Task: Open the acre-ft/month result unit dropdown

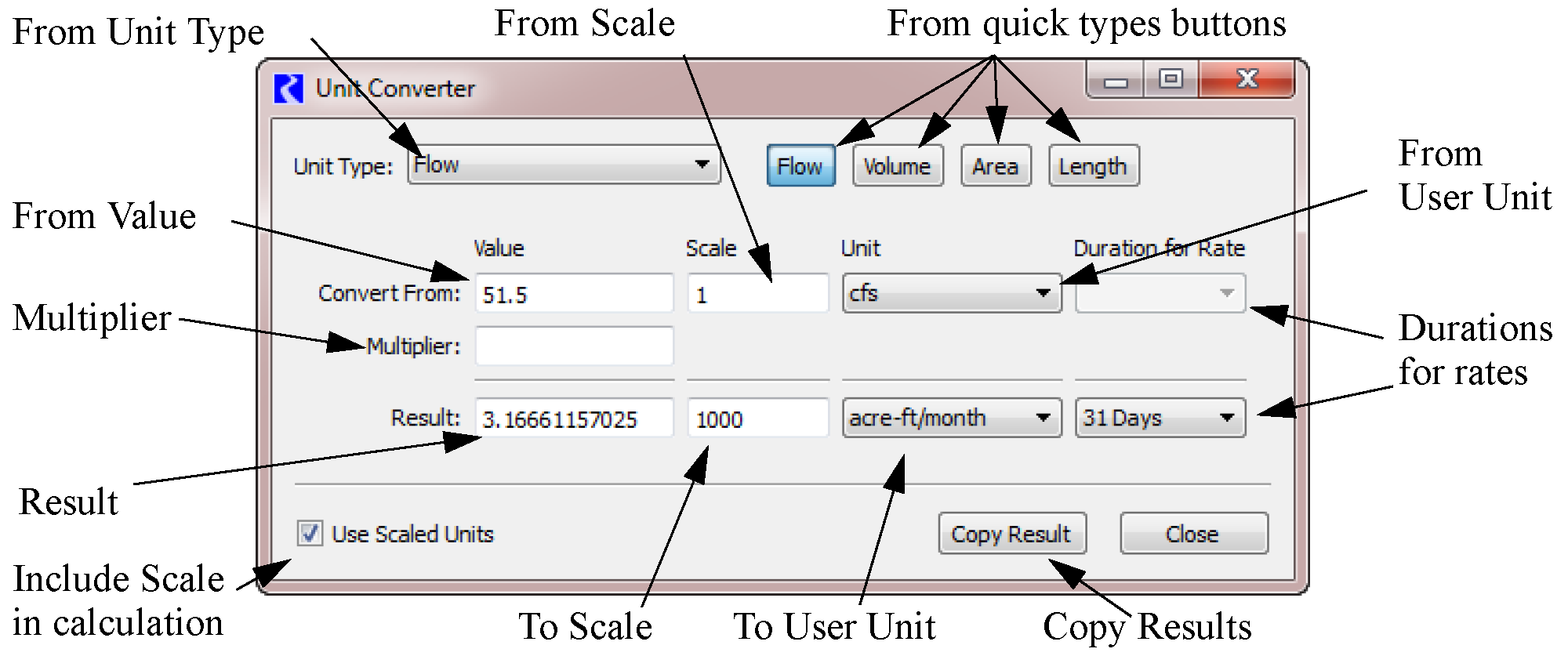Action: pyautogui.click(x=951, y=418)
